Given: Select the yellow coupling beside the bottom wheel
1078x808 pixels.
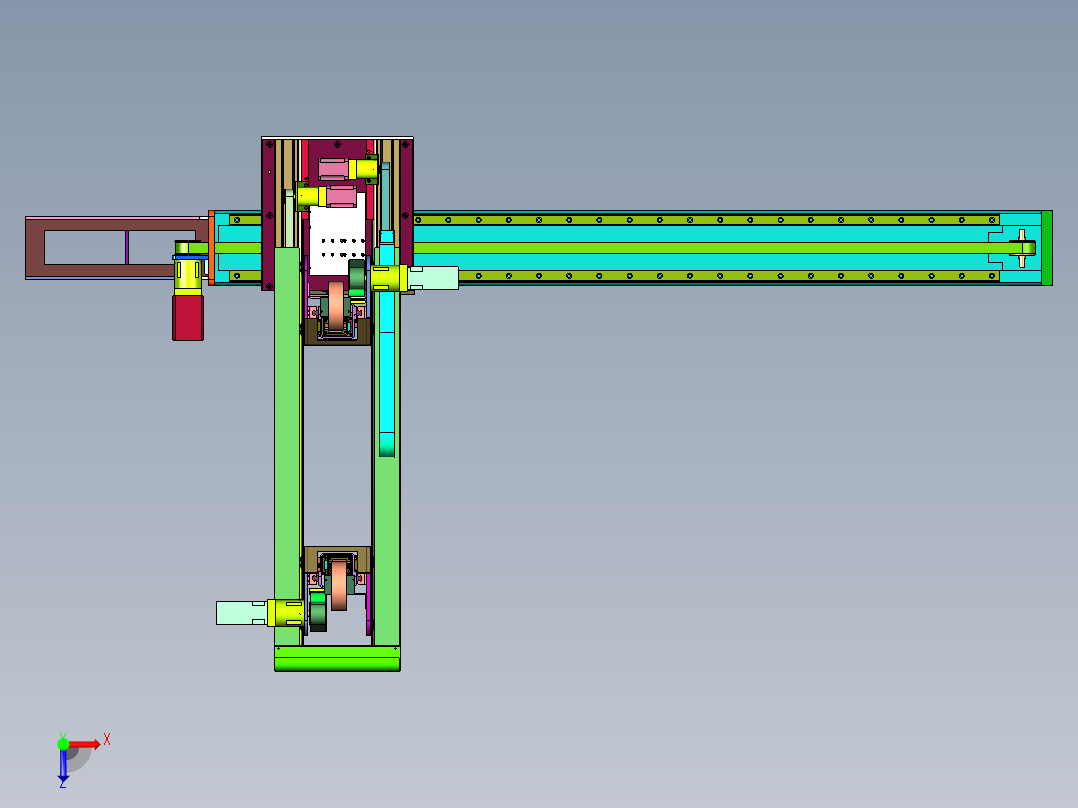Looking at the screenshot, I should (x=285, y=613).
